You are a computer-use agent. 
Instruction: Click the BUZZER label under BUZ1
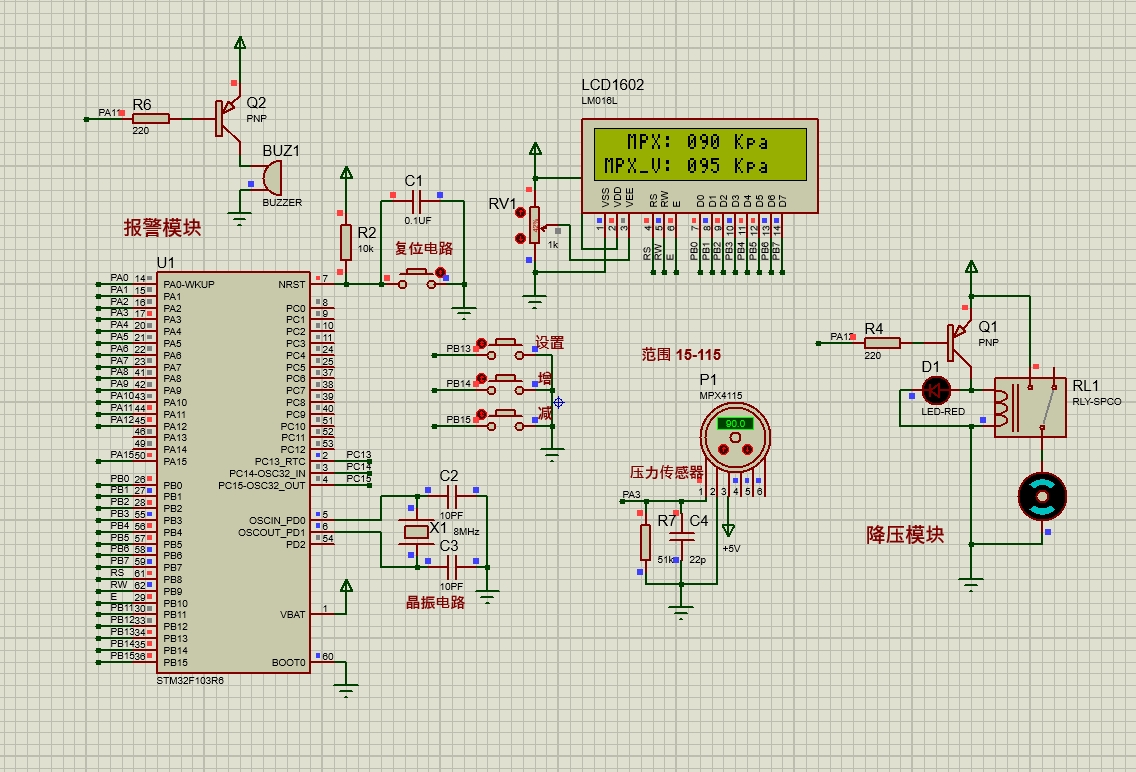(282, 203)
